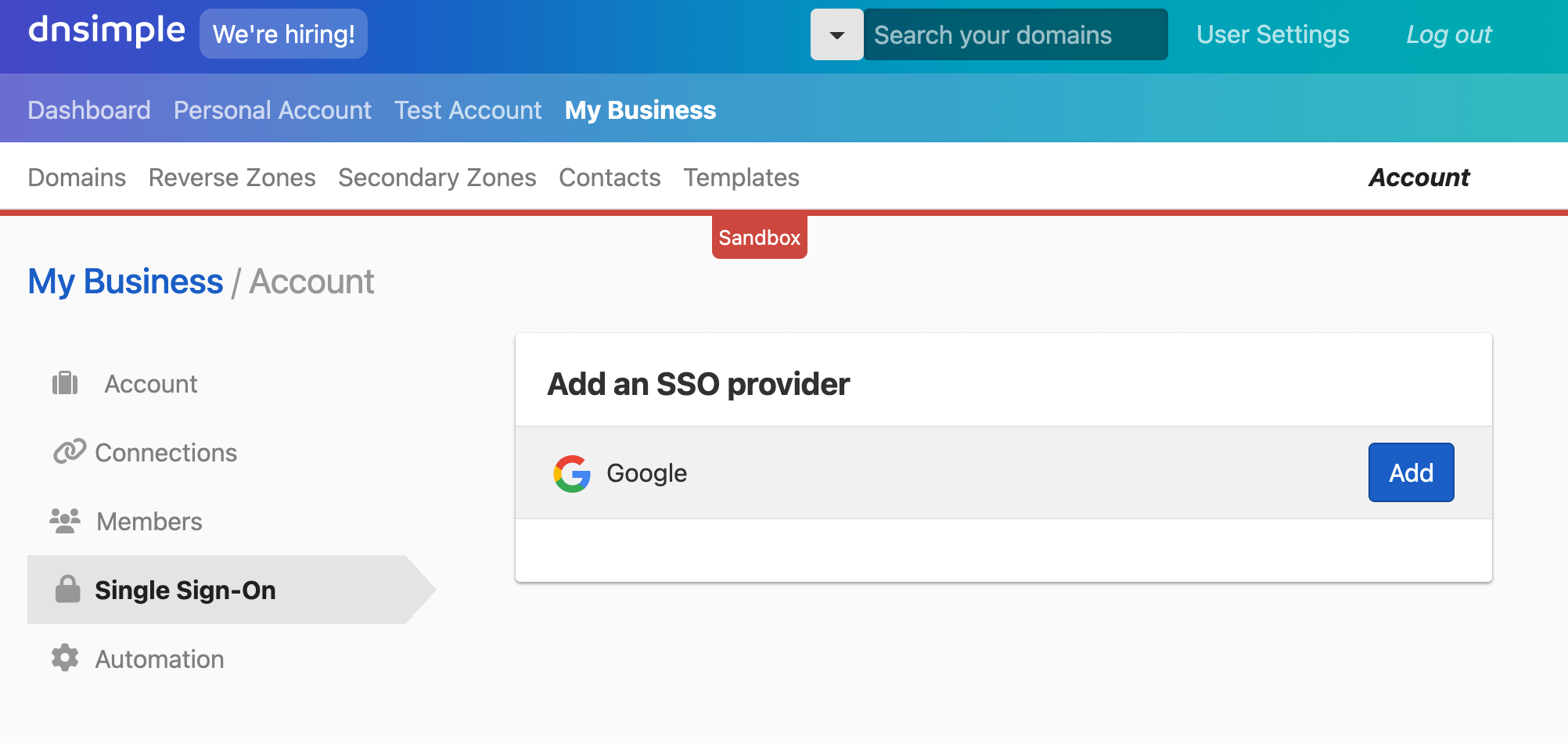The width and height of the screenshot is (1568, 743).
Task: Click the briefcase icon beside Account
Action: pyautogui.click(x=65, y=383)
